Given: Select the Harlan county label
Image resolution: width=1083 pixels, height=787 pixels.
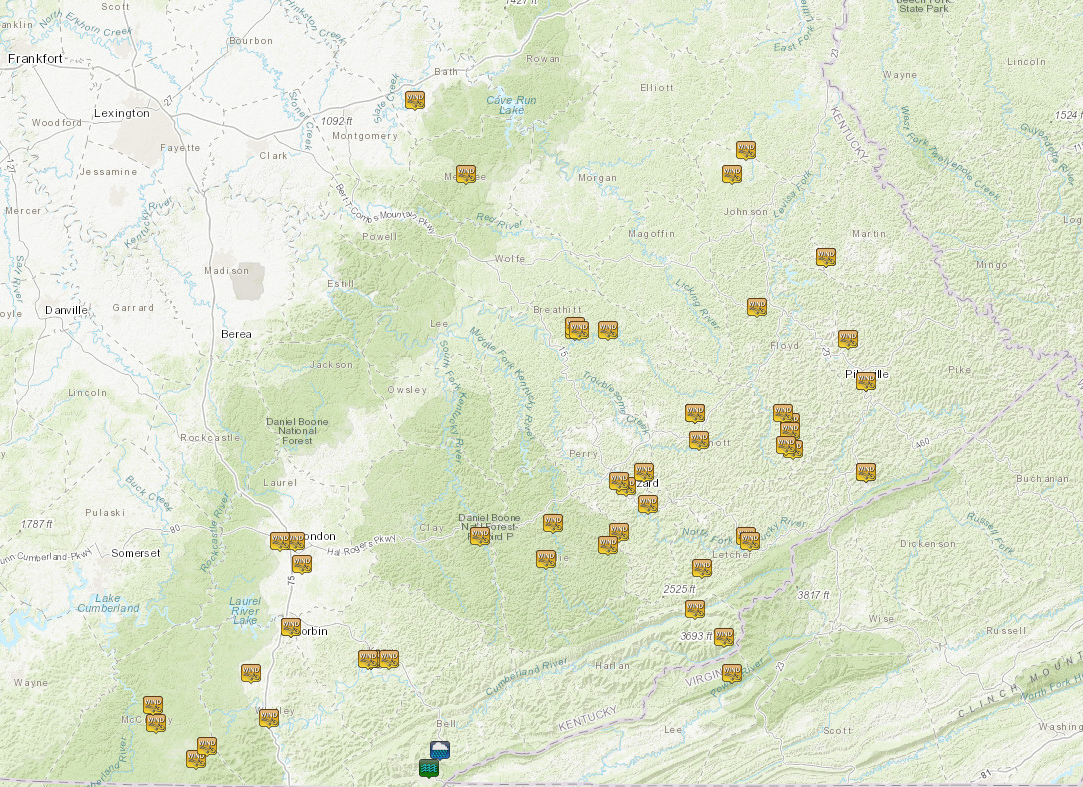Looking at the screenshot, I should pyautogui.click(x=613, y=665).
